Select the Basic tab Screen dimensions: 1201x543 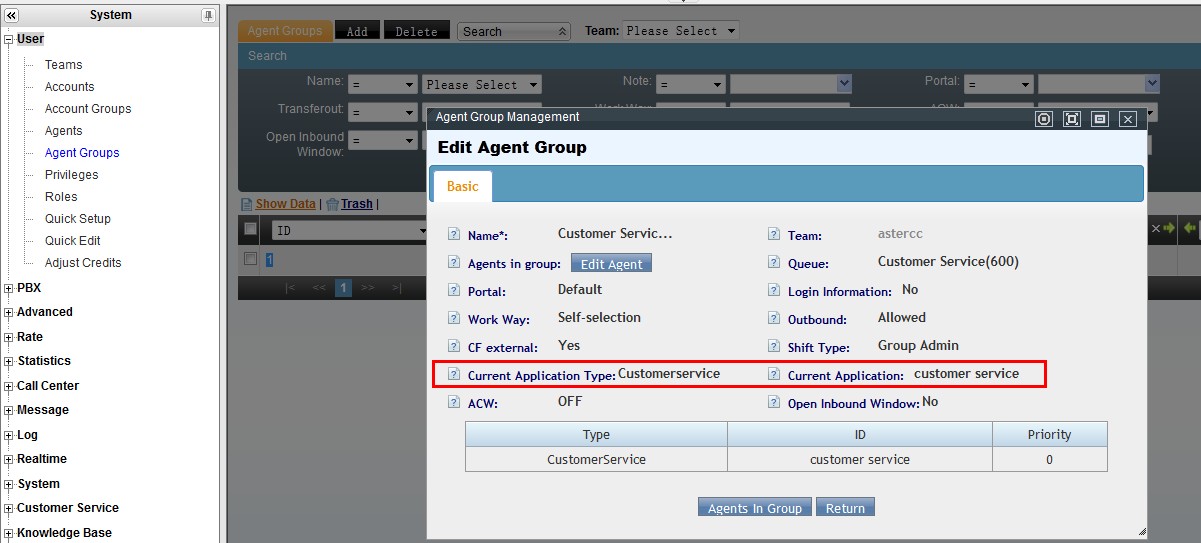[462, 186]
